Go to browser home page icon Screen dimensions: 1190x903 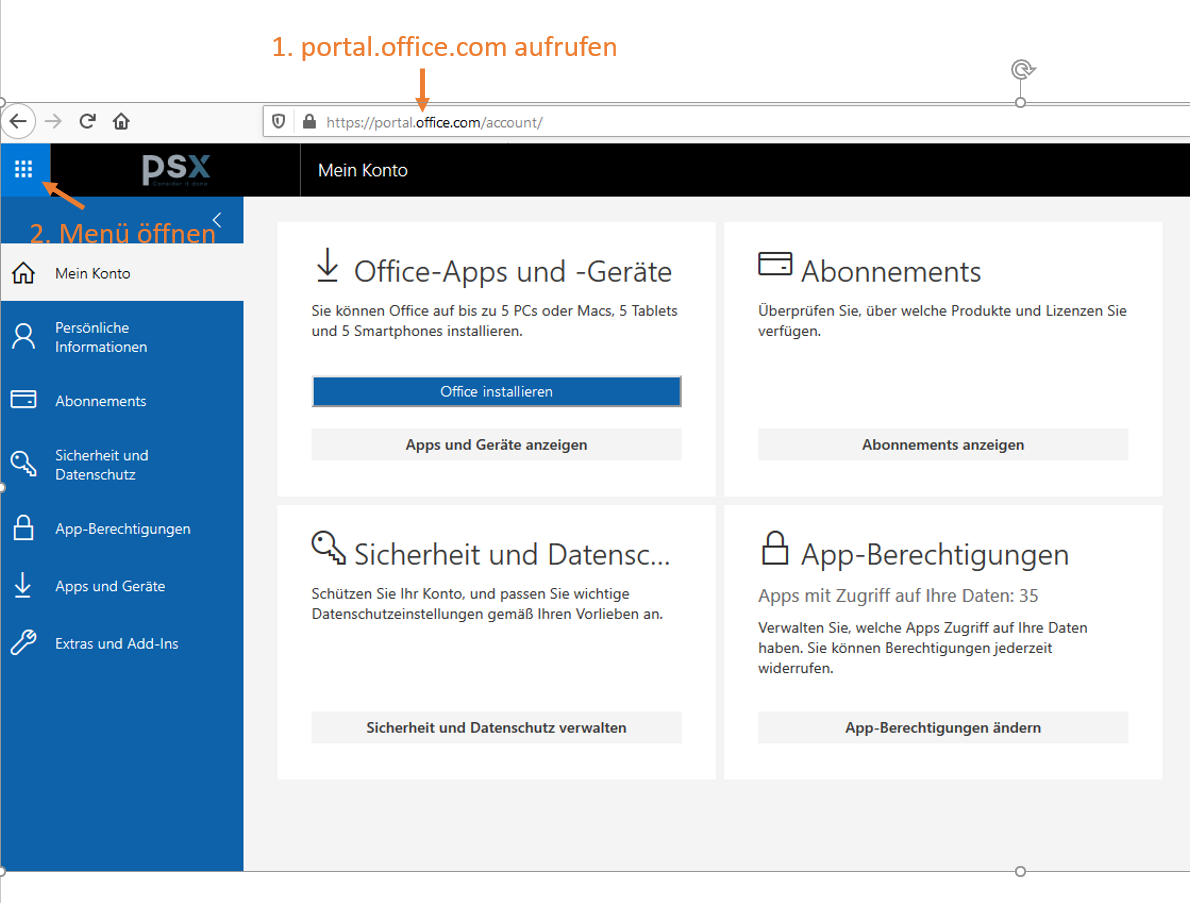pyautogui.click(x=121, y=121)
